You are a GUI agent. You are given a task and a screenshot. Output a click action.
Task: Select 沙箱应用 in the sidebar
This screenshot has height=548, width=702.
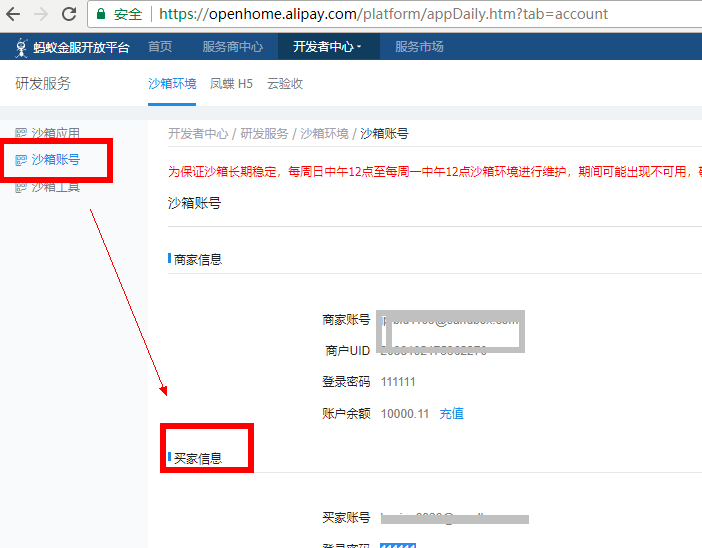pos(56,133)
